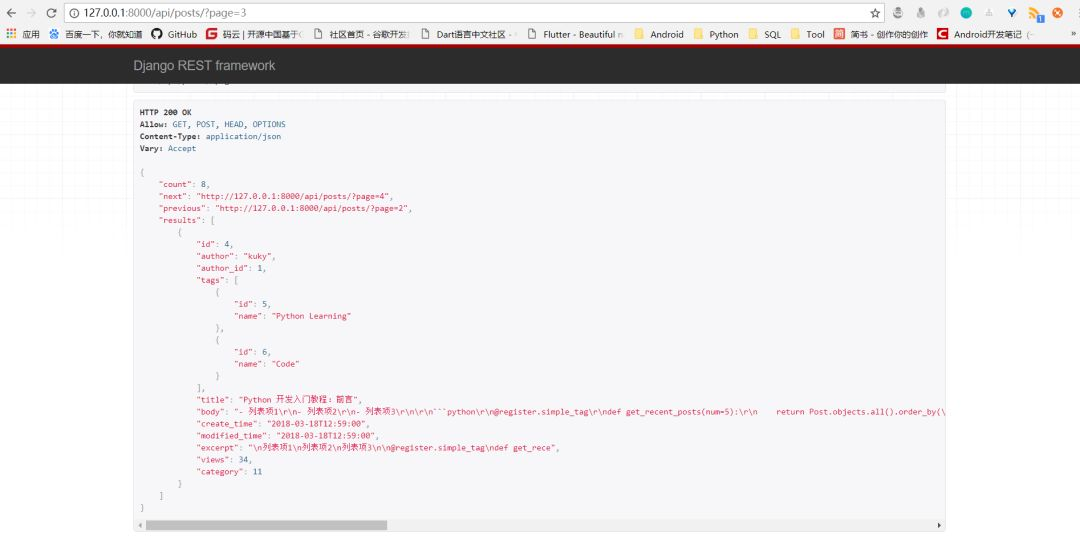Click the browser forward arrow
Screen dimensions: 1080x545
[x=31, y=13]
